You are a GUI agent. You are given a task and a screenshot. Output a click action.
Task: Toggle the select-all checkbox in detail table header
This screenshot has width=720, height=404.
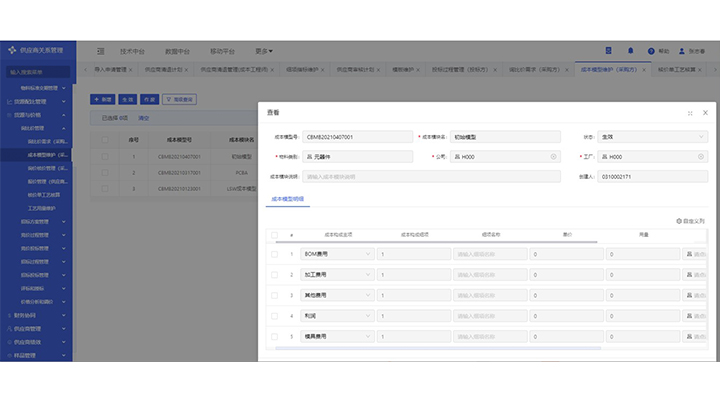pyautogui.click(x=275, y=234)
